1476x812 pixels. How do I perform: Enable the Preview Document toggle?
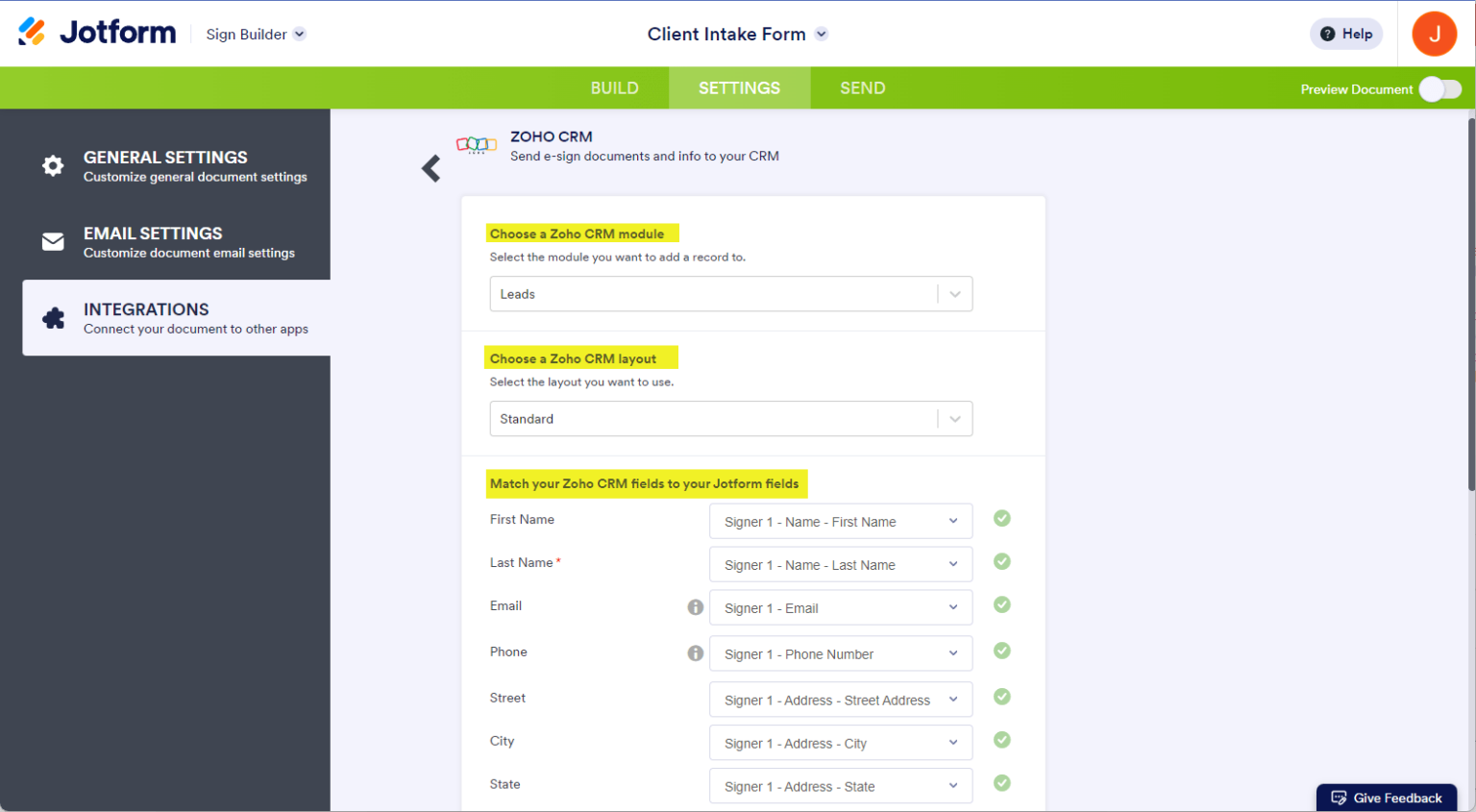1440,88
